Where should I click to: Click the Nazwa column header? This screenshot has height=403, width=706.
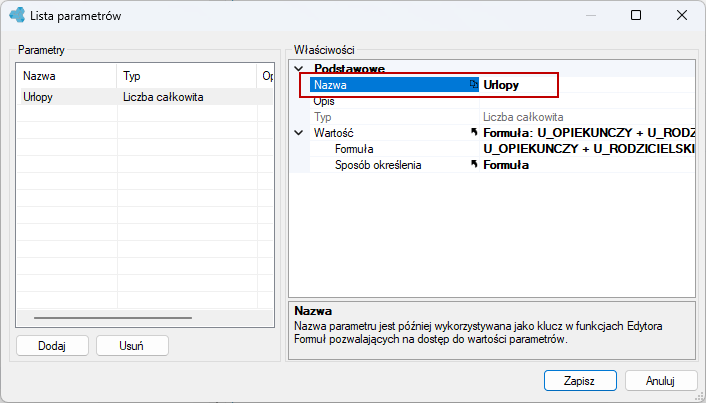pos(67,76)
